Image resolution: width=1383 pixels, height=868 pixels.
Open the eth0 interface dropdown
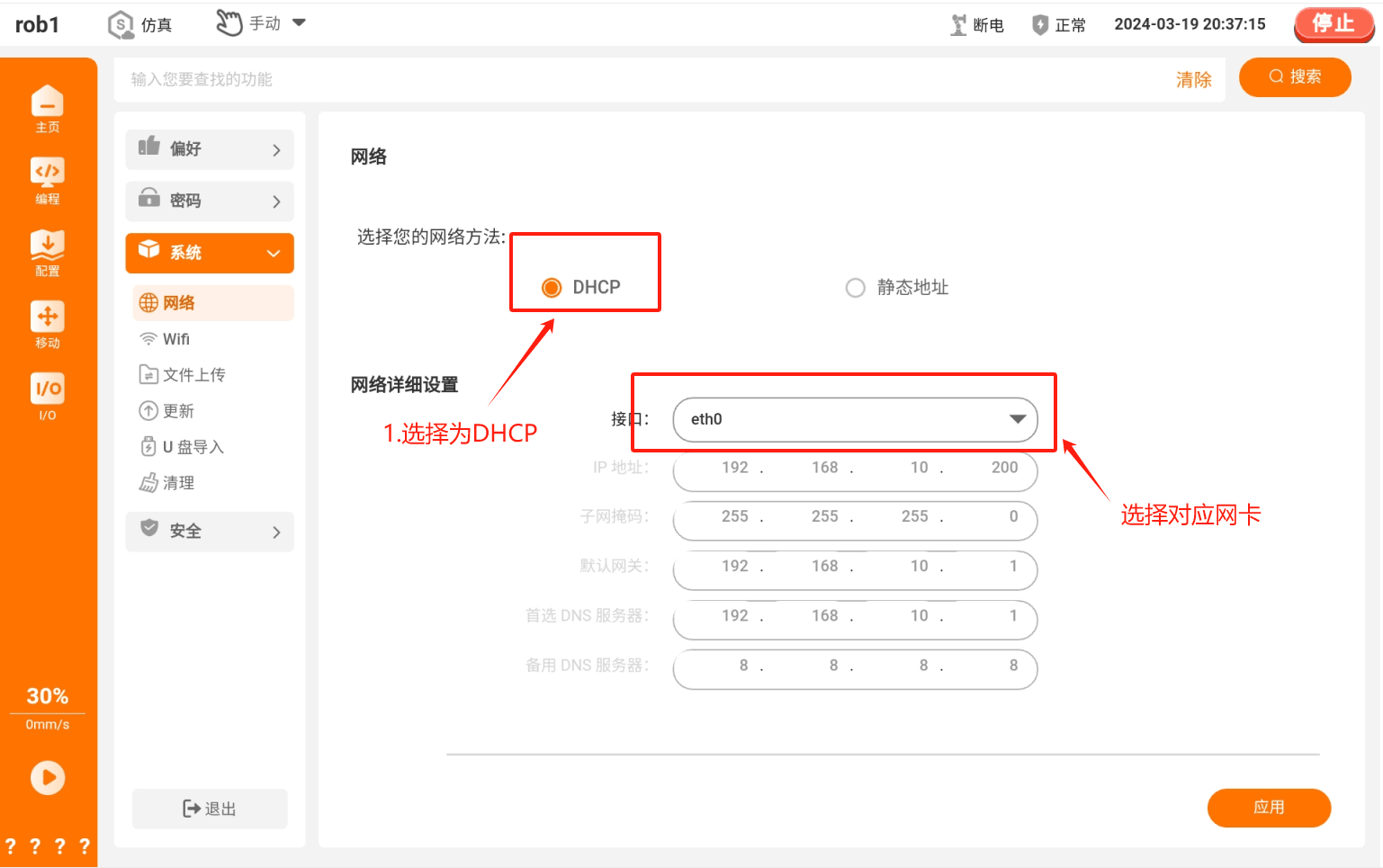click(855, 419)
